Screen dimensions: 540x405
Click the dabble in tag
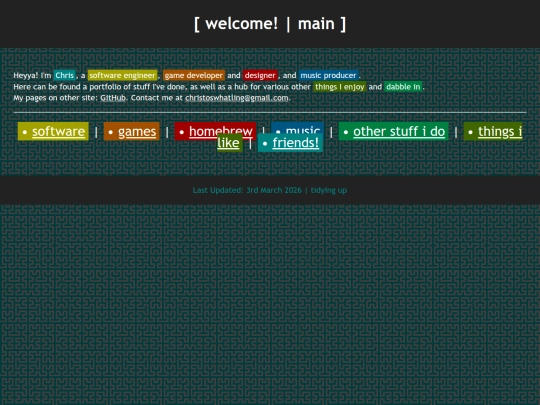click(x=403, y=87)
